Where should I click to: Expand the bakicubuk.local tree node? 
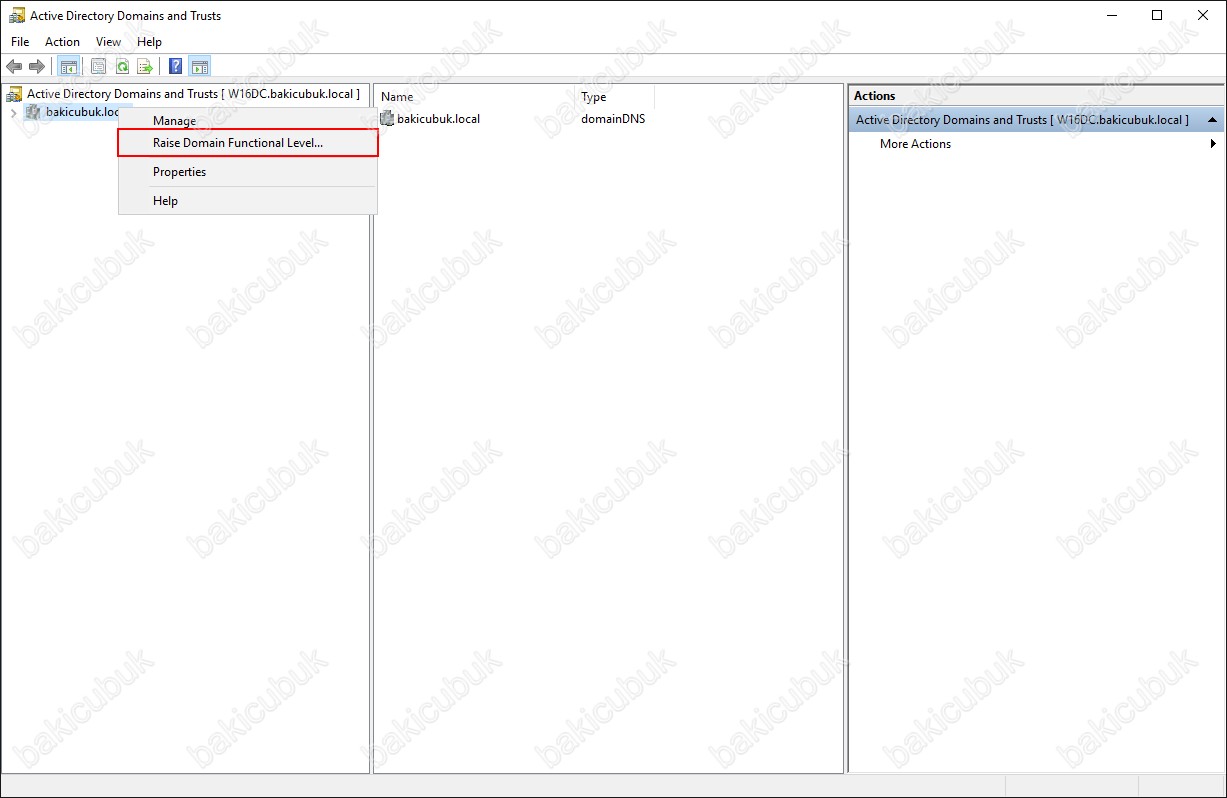tap(13, 112)
